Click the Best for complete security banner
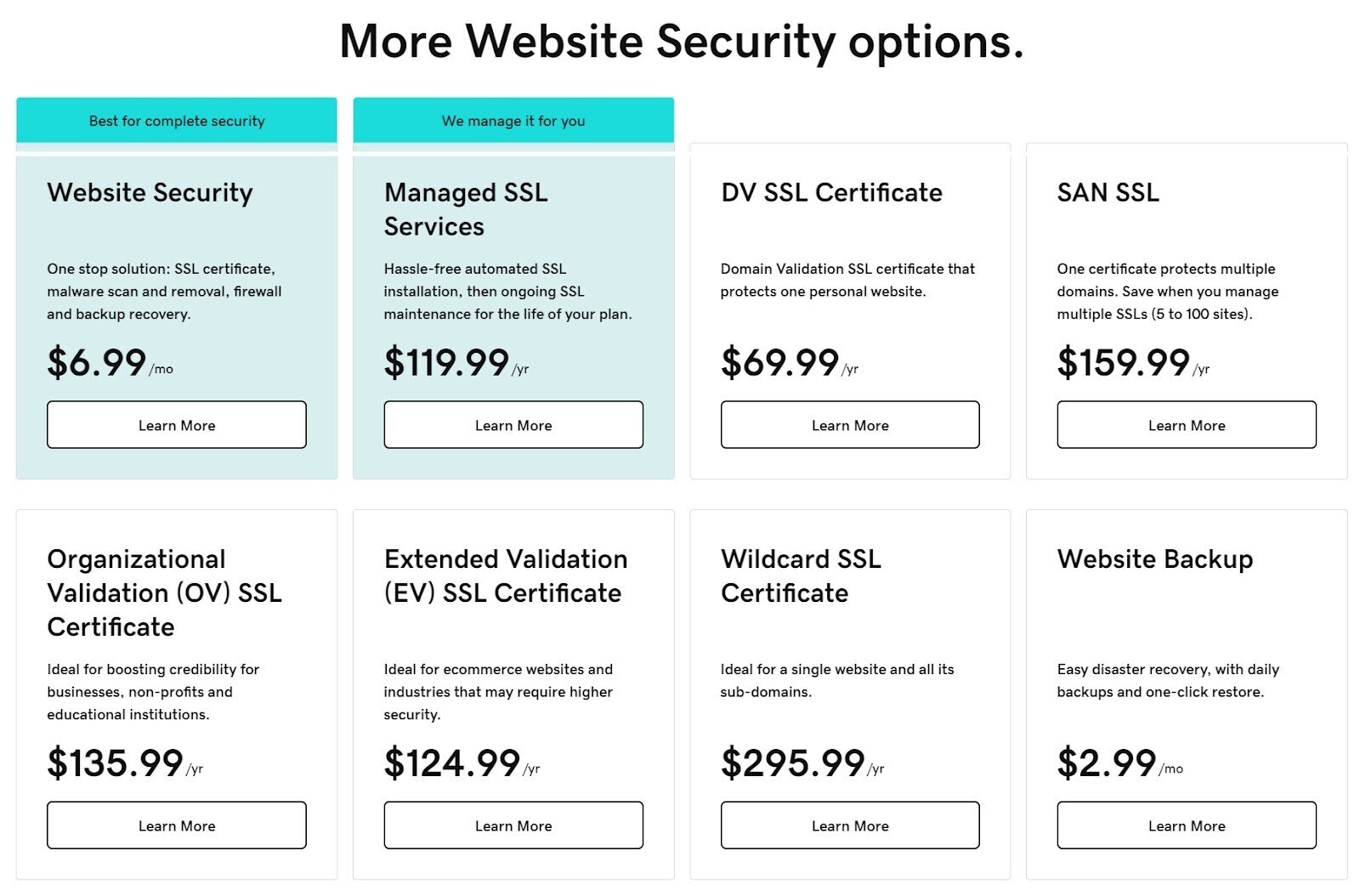Screen dimensions: 1360x896 tap(176, 121)
